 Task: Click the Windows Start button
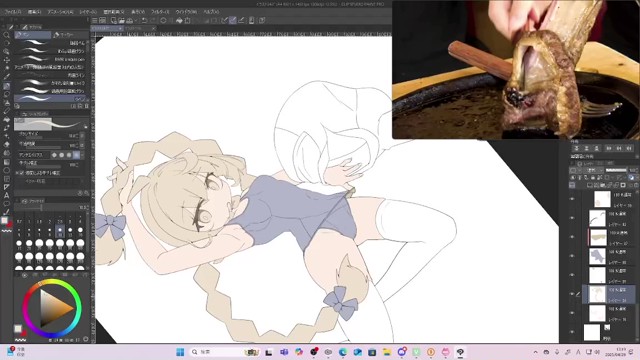[180, 352]
